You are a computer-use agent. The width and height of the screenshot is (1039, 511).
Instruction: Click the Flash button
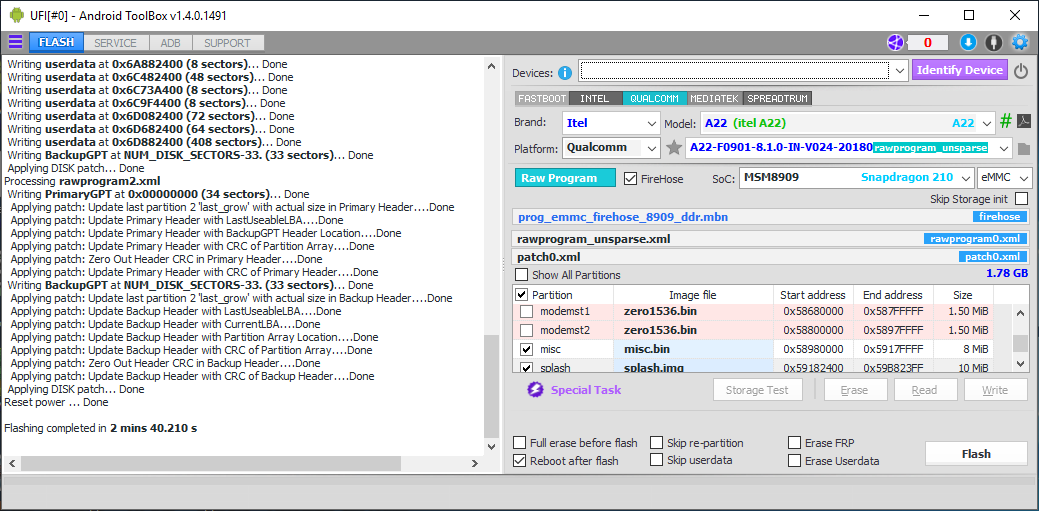976,454
